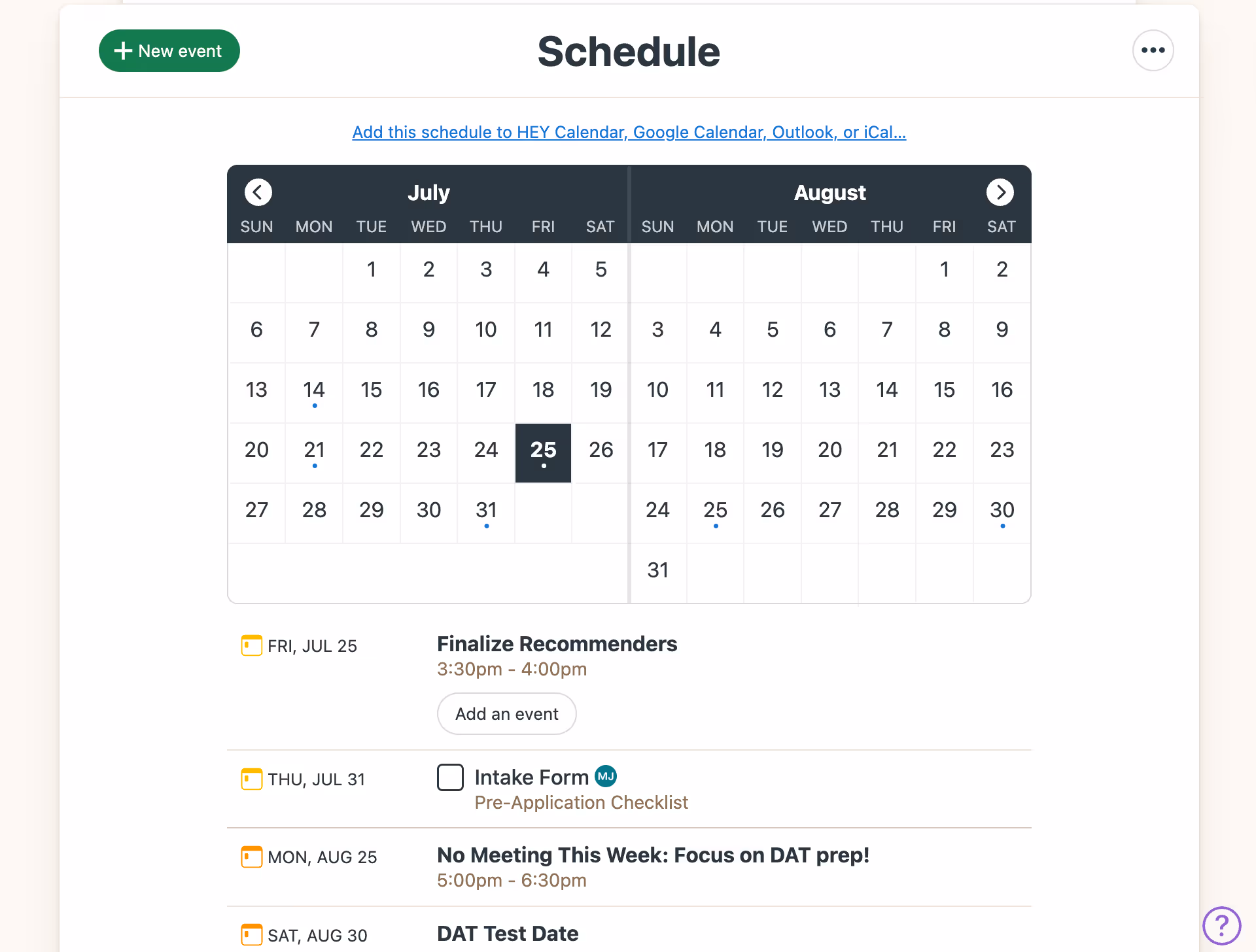Select July 25 on the calendar

[542, 452]
